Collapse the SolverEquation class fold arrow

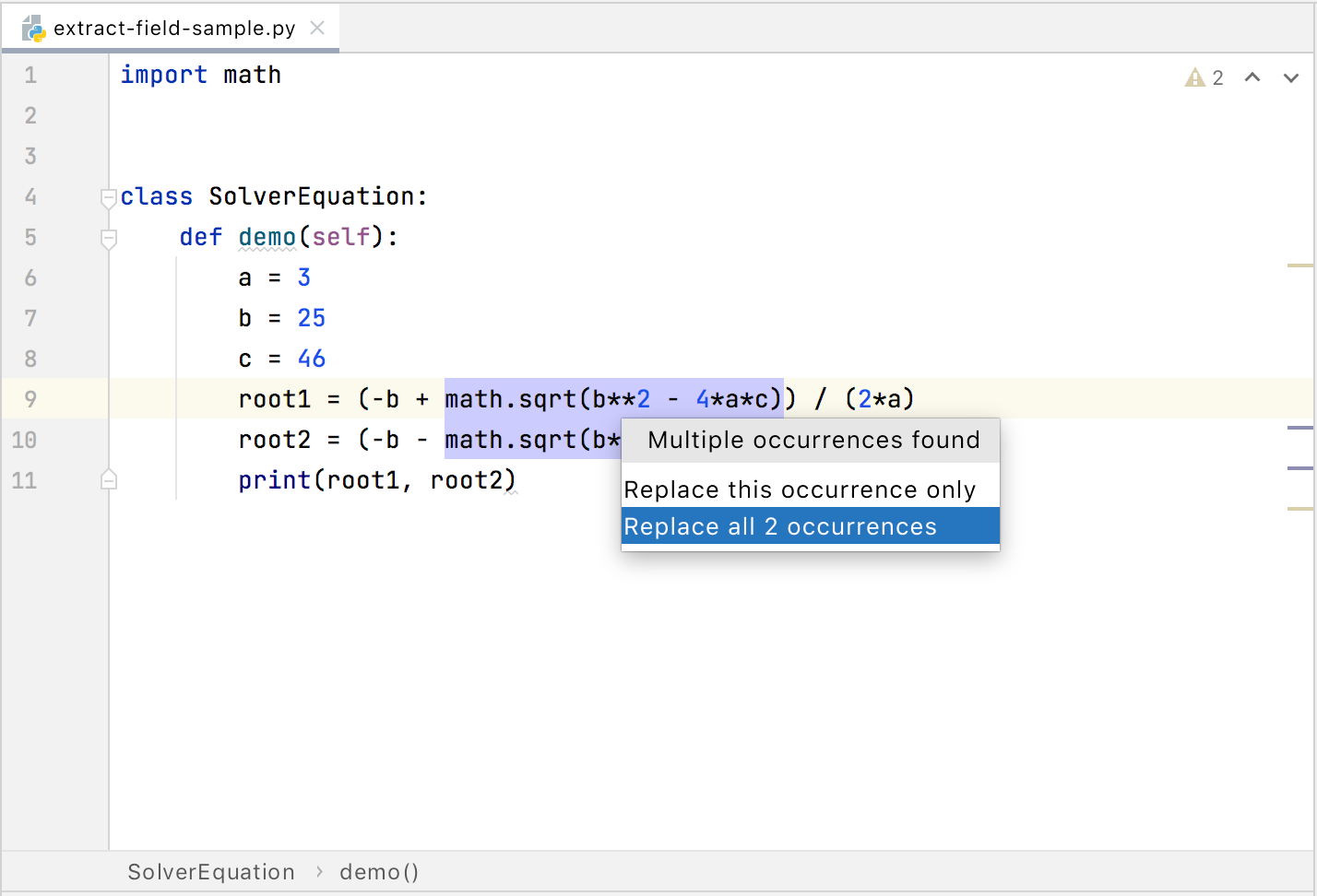point(108,196)
